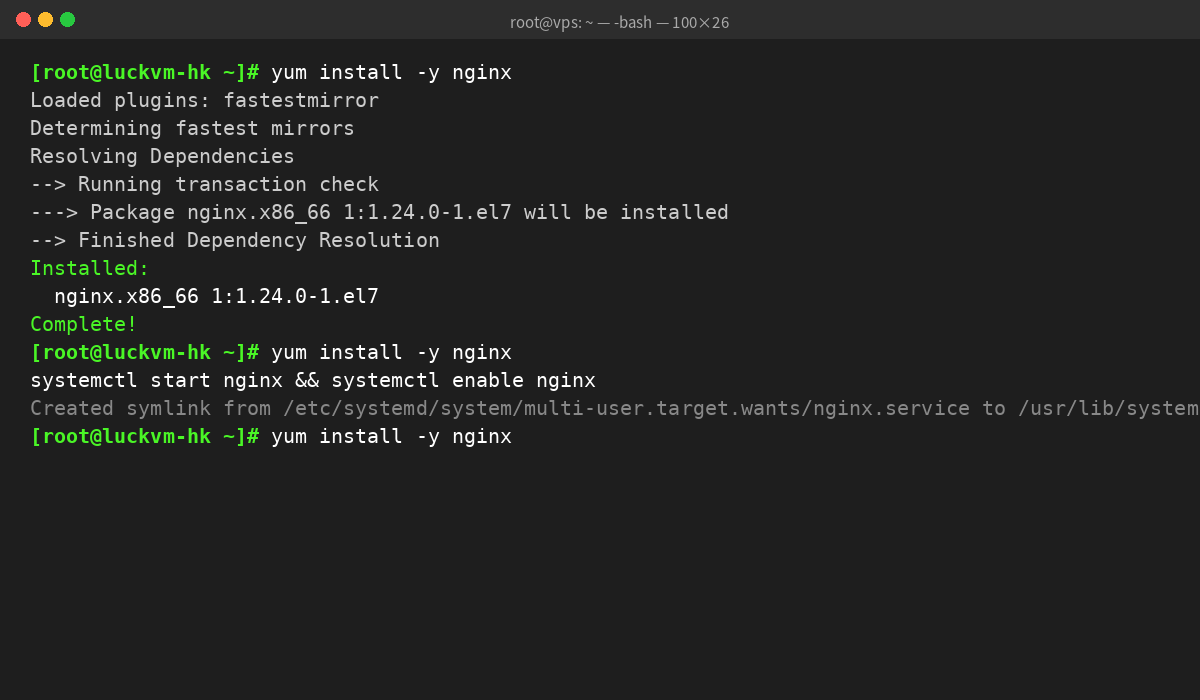Minimize the terminal using the yellow button
The width and height of the screenshot is (1200, 700).
pos(45,20)
